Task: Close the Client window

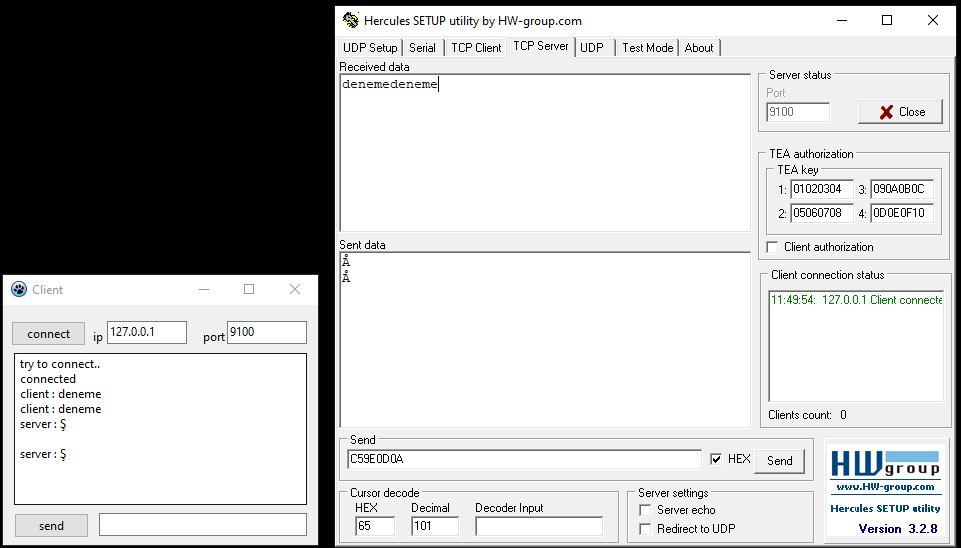Action: pos(295,289)
